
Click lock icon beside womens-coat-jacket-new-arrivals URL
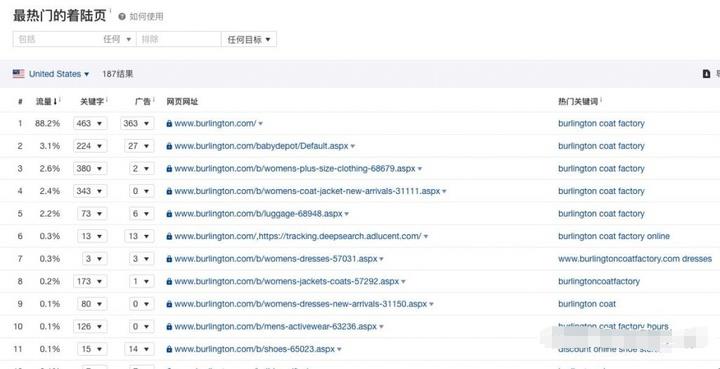click(169, 191)
